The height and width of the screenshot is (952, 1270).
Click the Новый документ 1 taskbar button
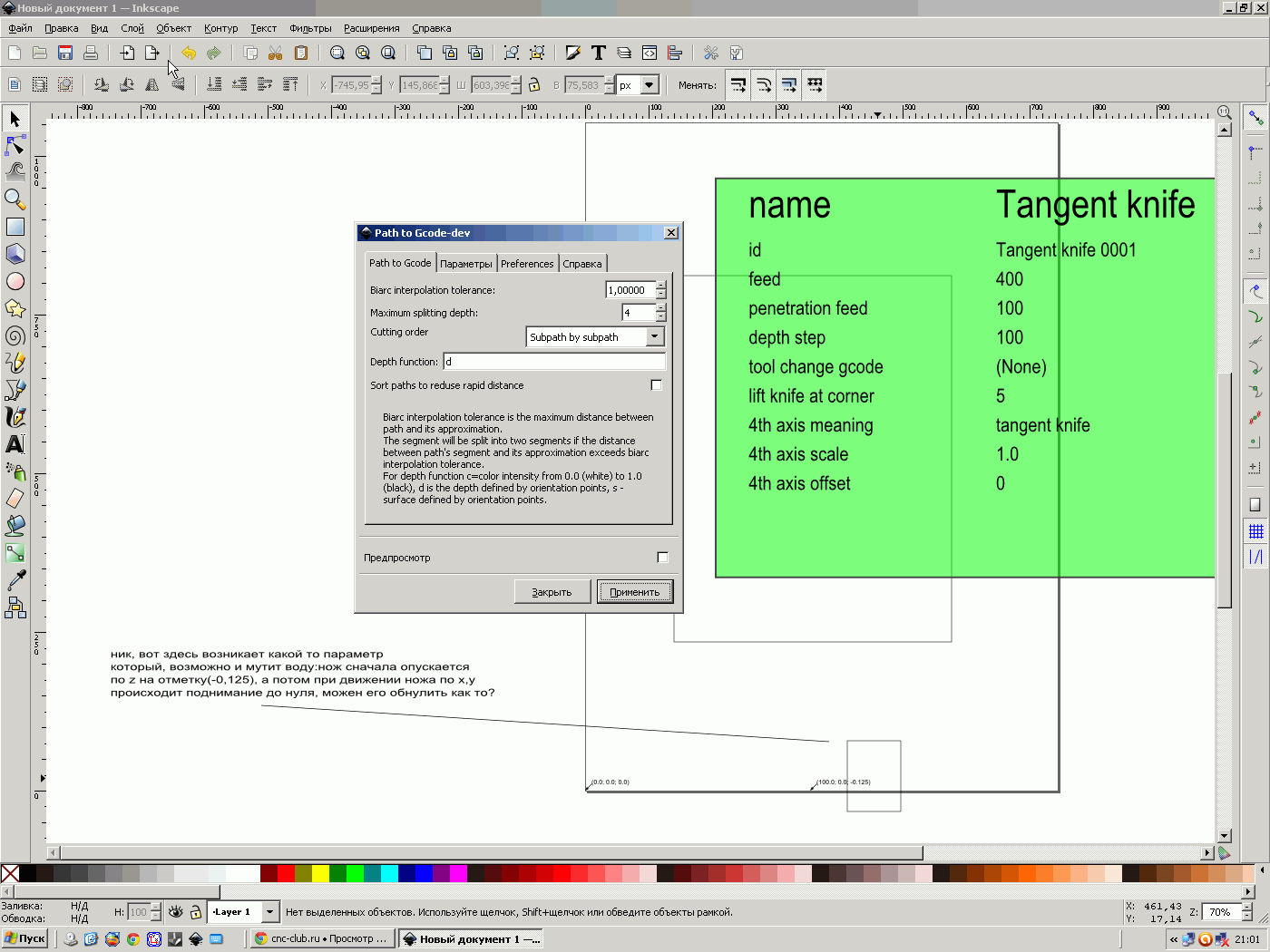(471, 939)
